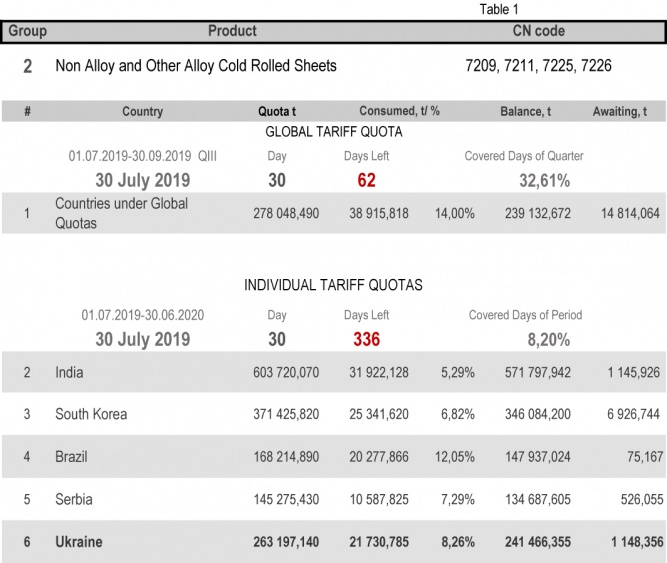The width and height of the screenshot is (667, 563).
Task: Click the INDIVIDUAL TARIFF QUOTAS heading
Action: 333,285
